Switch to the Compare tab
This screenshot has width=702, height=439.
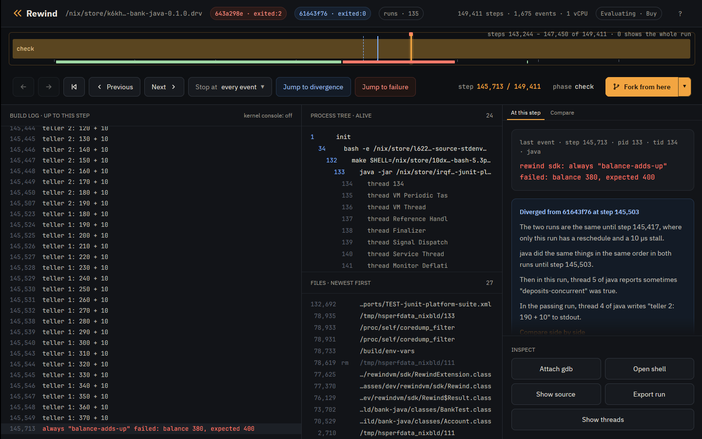pos(562,113)
